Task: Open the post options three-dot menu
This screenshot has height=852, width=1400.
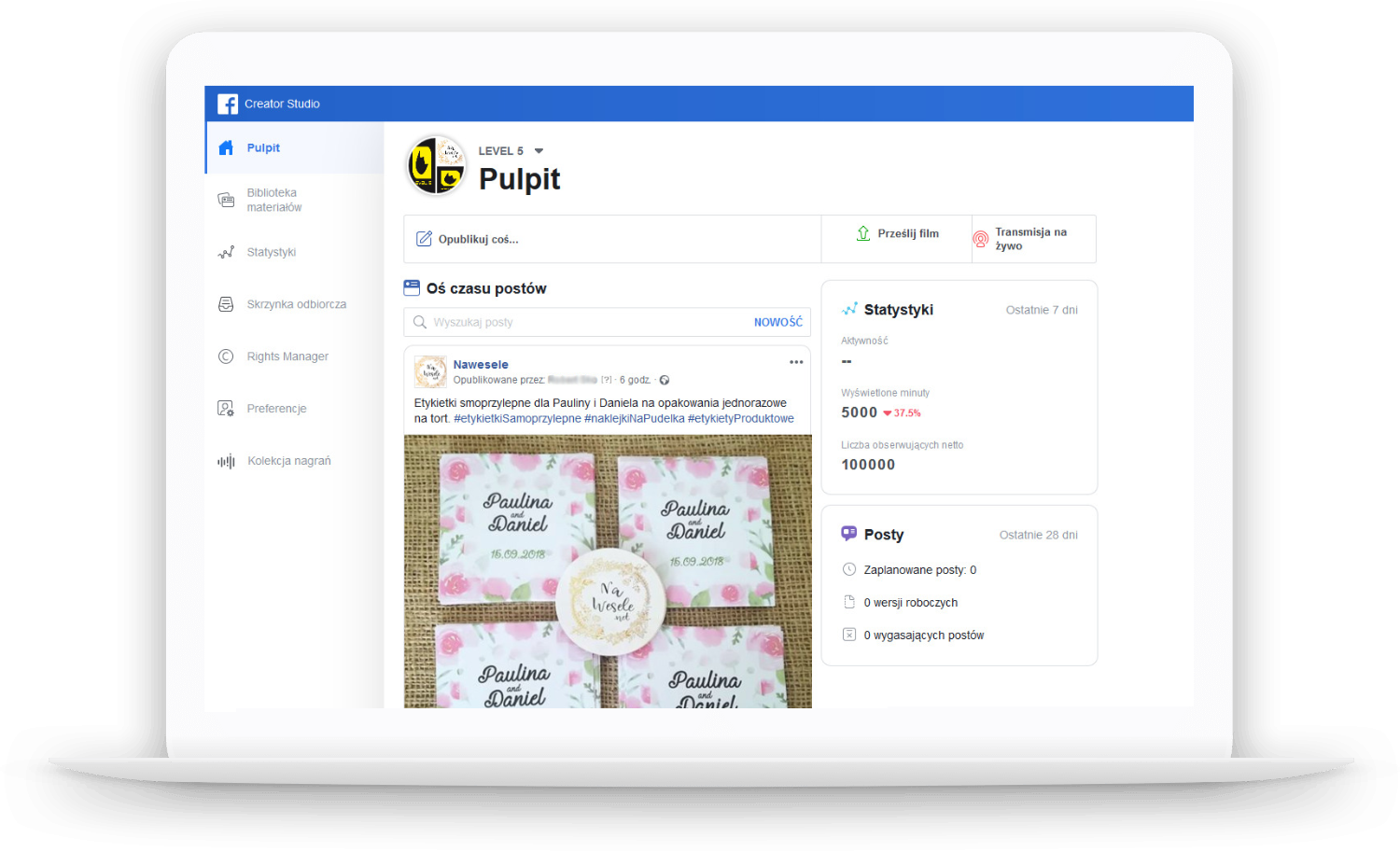Action: 796,362
